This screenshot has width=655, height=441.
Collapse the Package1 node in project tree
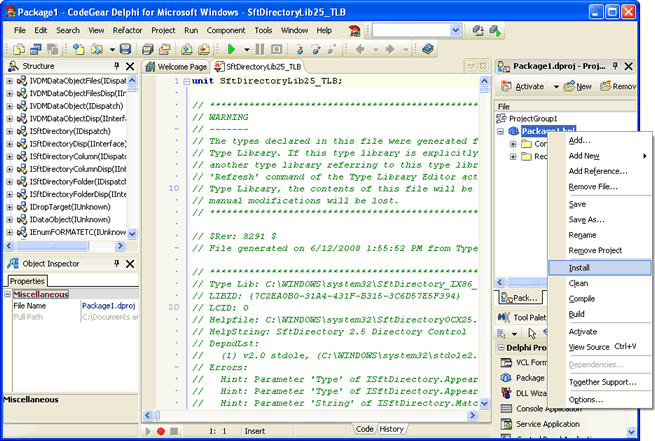(500, 131)
